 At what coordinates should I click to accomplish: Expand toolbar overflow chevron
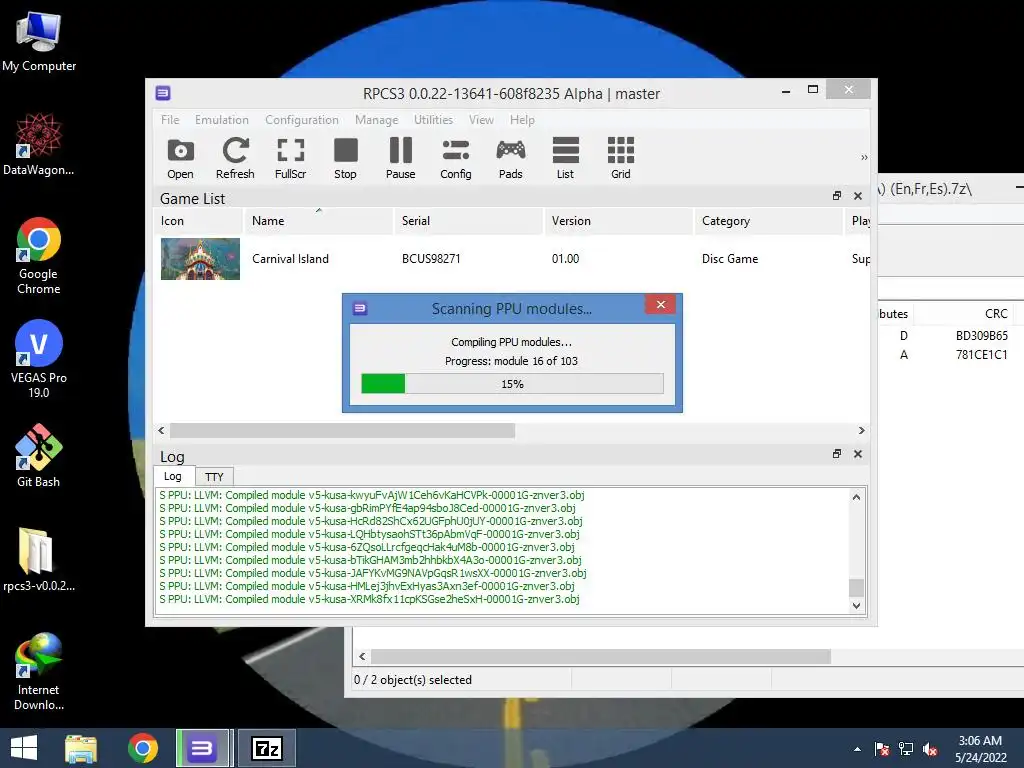(864, 157)
